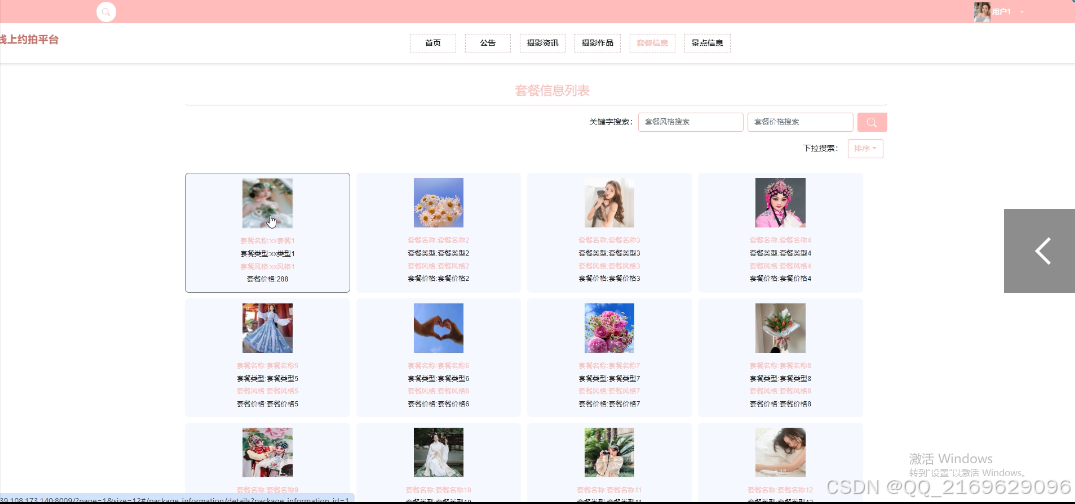Click the 套餐价格:套餐价格6 text
Screen dimensions: 1075x504
(439, 404)
